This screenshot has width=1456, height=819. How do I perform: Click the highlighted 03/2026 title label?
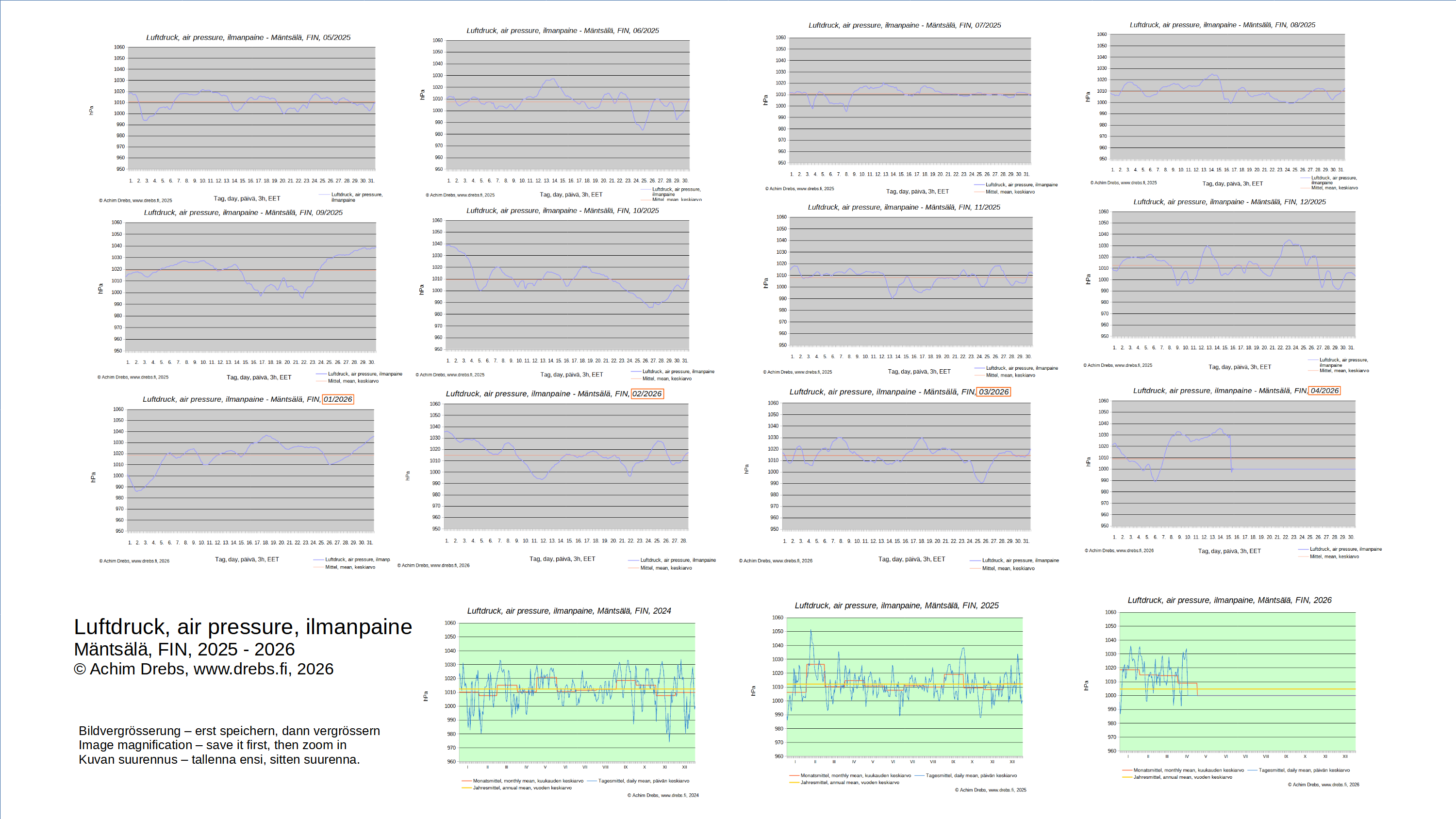(x=993, y=392)
